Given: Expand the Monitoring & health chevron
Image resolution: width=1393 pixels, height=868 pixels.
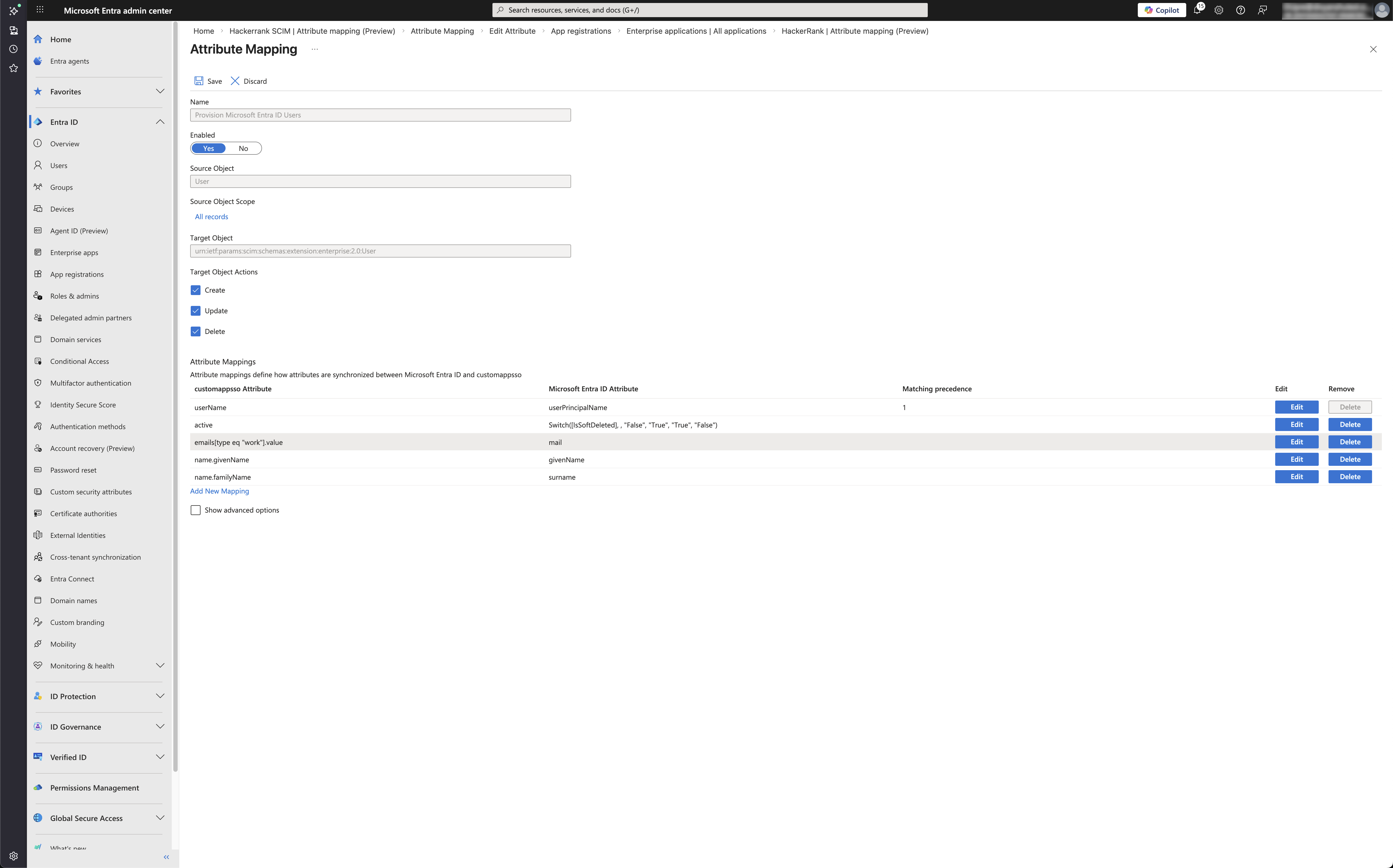Looking at the screenshot, I should pyautogui.click(x=160, y=665).
